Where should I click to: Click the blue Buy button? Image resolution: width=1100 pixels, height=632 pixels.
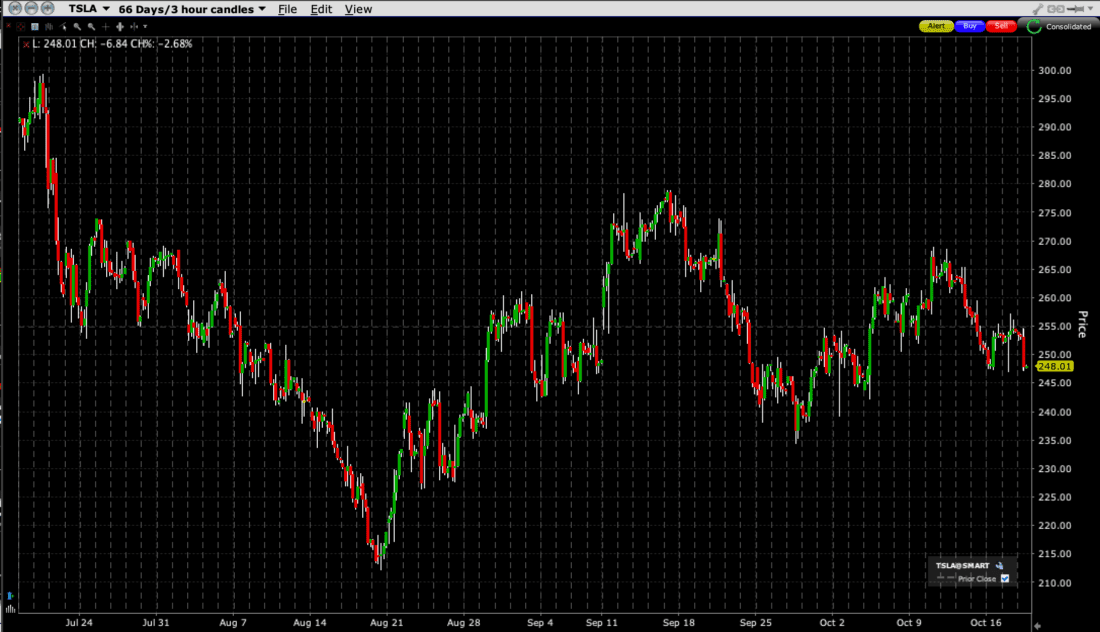pyautogui.click(x=970, y=26)
